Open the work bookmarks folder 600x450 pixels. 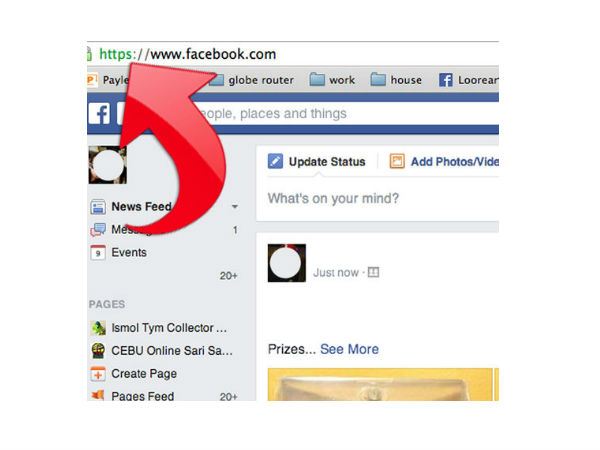(x=332, y=80)
